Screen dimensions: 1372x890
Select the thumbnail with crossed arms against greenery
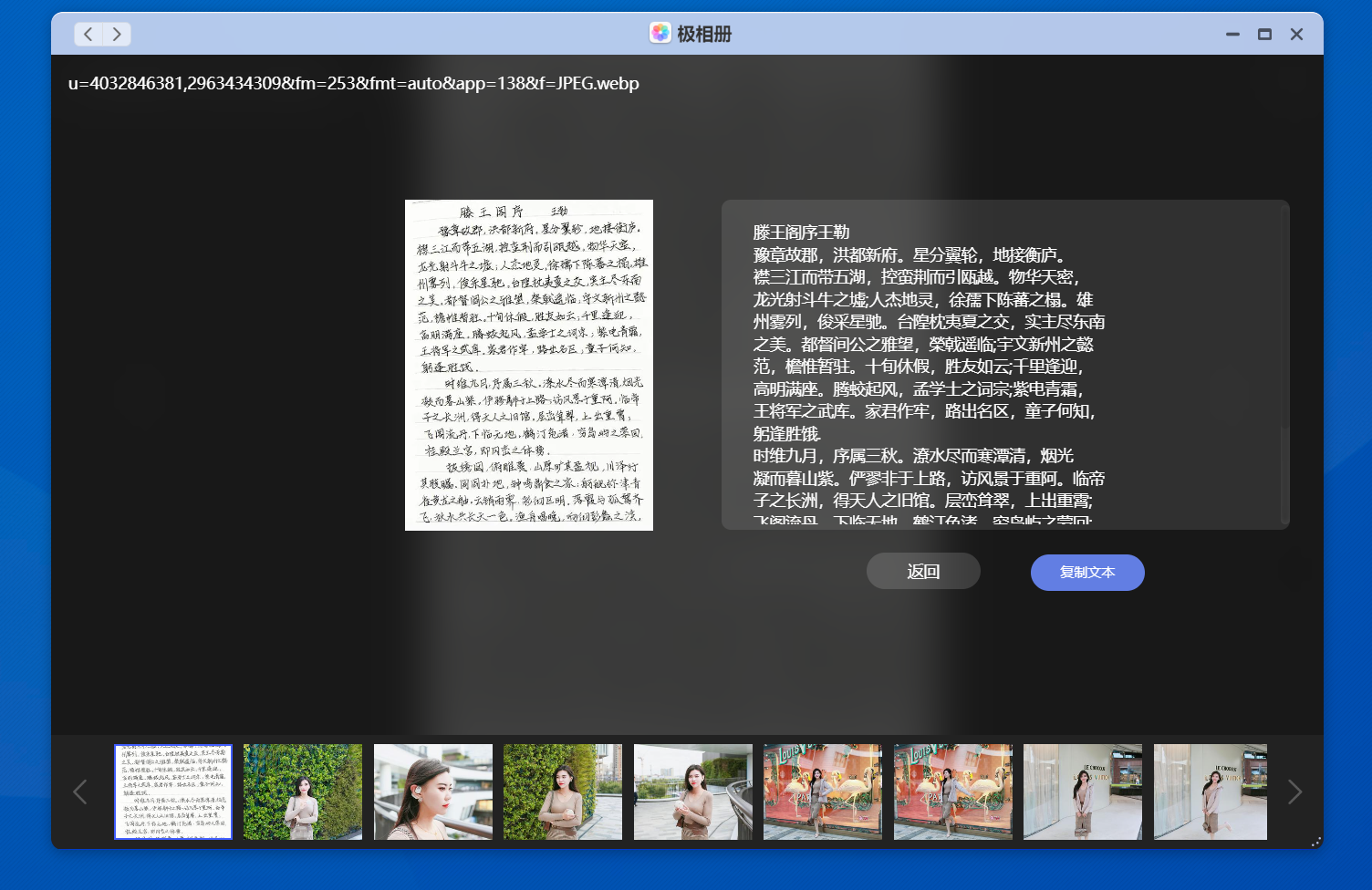(x=562, y=792)
